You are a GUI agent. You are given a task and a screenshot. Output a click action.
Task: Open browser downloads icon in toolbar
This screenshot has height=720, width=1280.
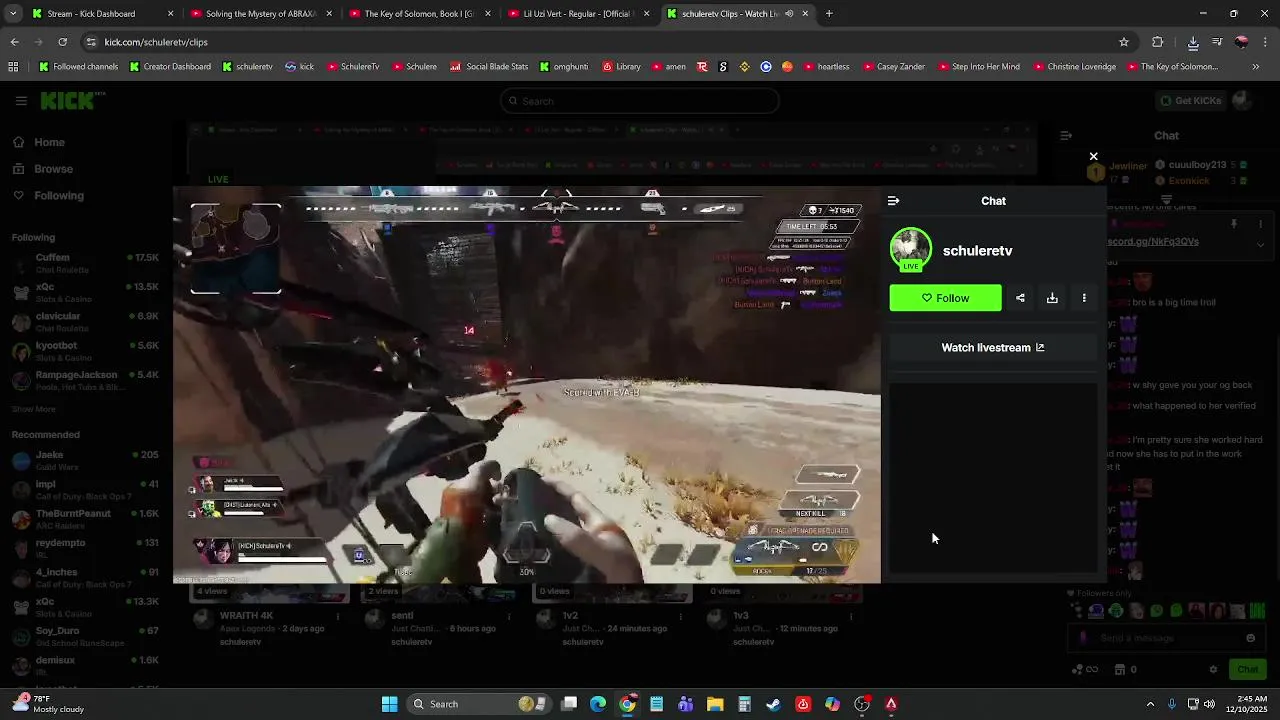[x=1193, y=42]
